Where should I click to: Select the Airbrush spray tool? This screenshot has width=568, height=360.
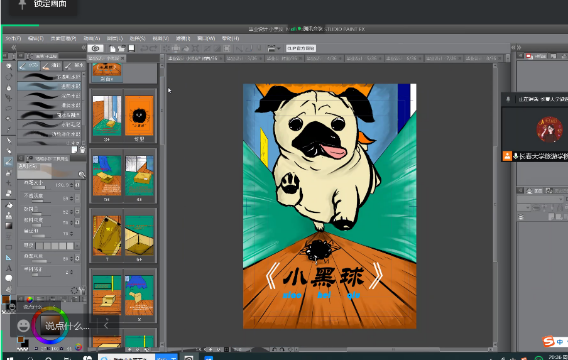coord(9,173)
